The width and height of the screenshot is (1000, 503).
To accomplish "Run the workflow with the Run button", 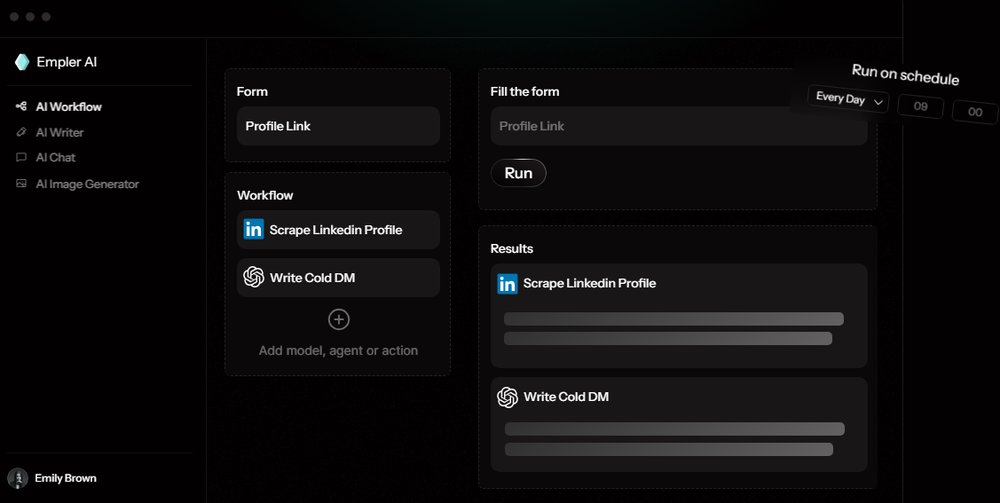I will coord(518,173).
